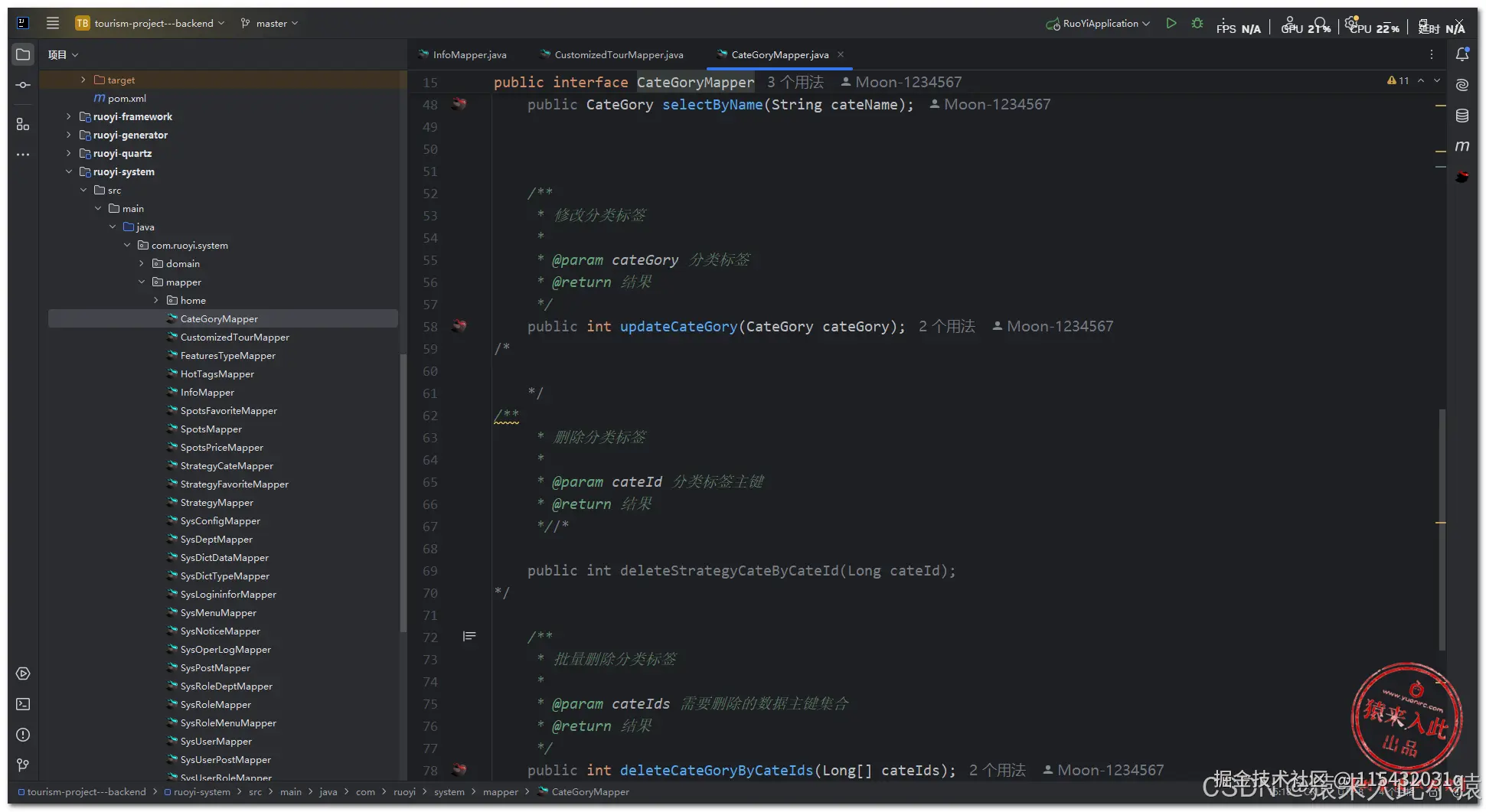
Task: Switch to the CustomizedTourMapper.java tab
Action: (x=611, y=54)
